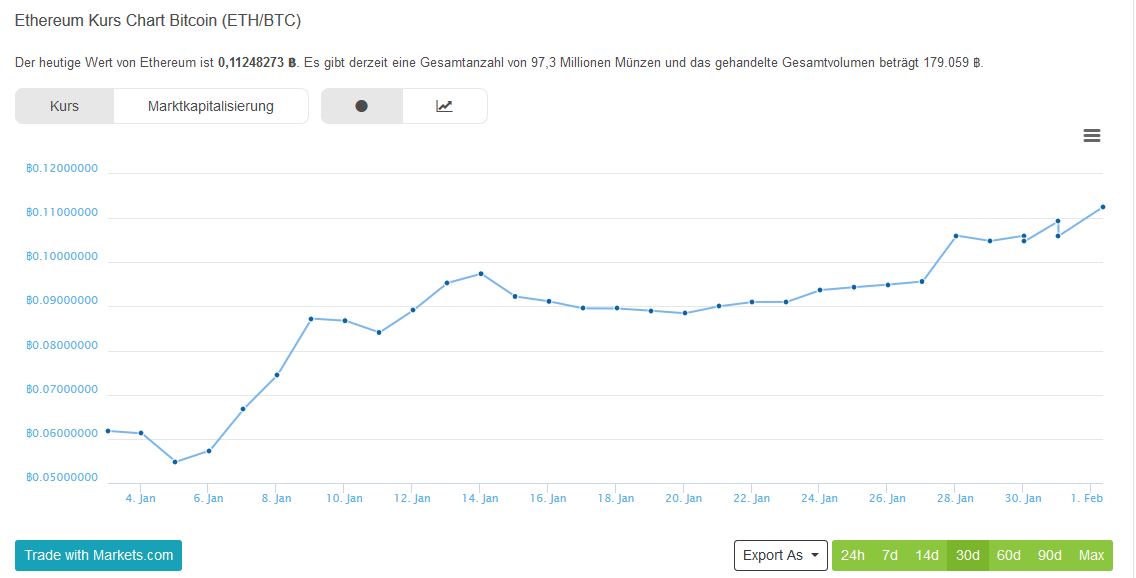Viewport: 1136px width, 578px height.
Task: Click the first data point near 4. Jan
Action: pyautogui.click(x=107, y=430)
